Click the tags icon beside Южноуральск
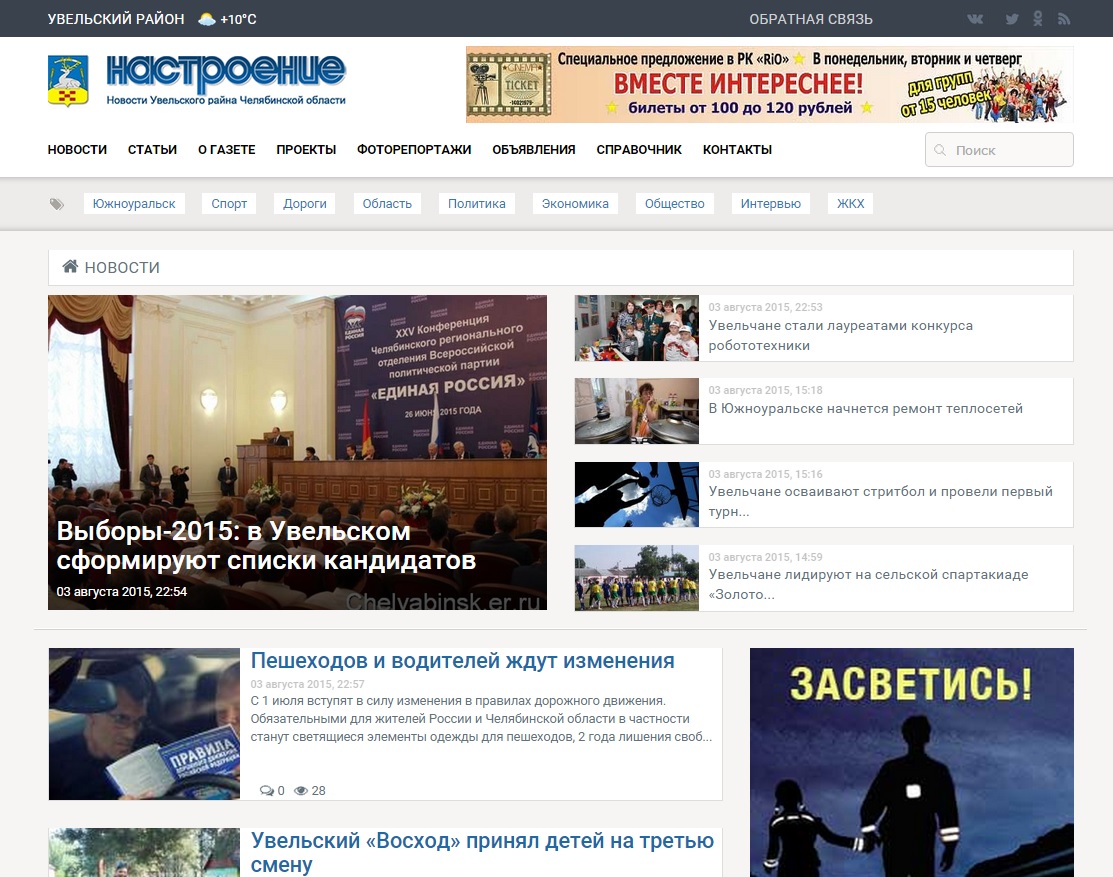Viewport: 1113px width, 877px height. tap(57, 204)
